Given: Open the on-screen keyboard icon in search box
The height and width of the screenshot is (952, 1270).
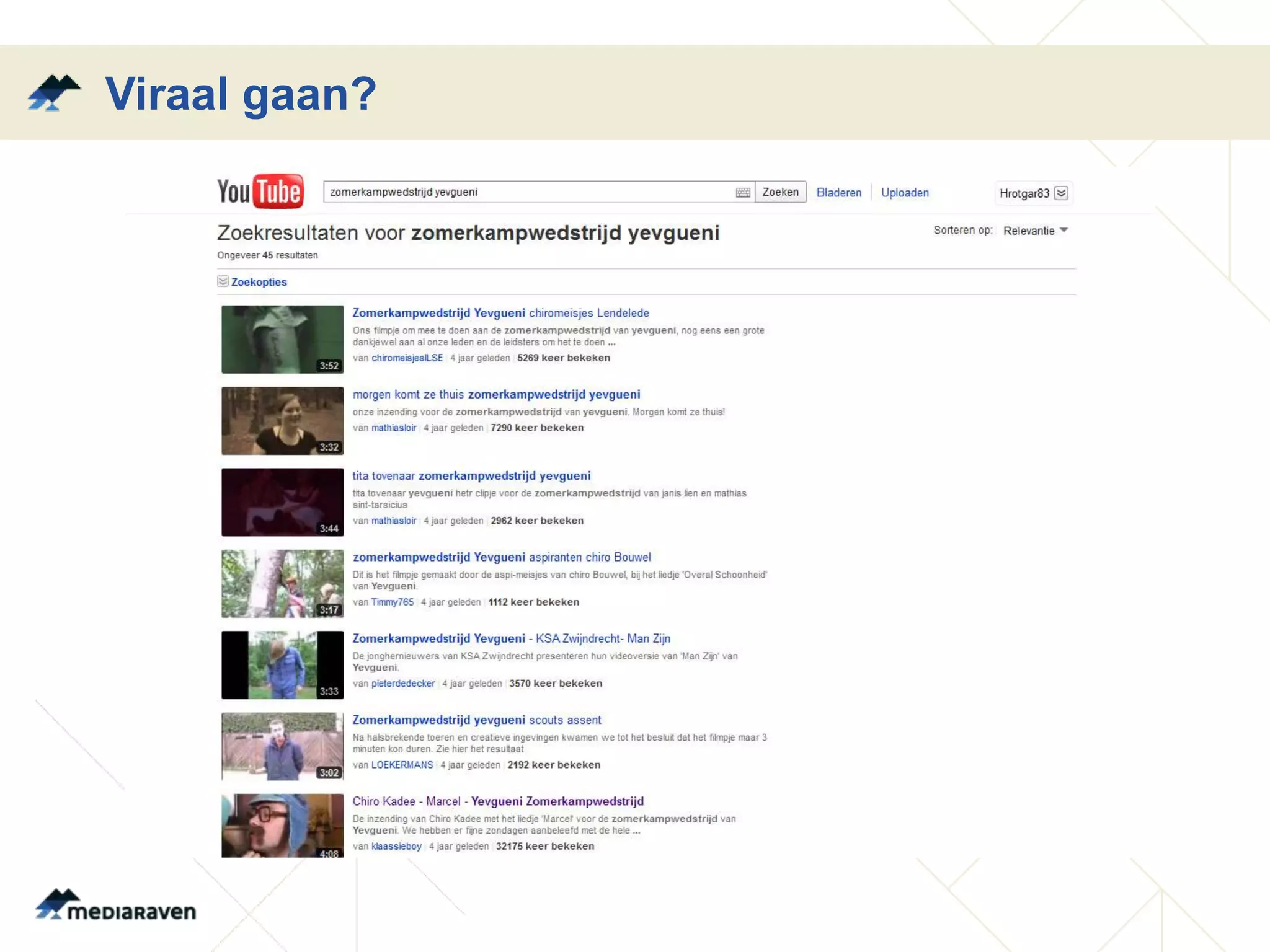Looking at the screenshot, I should [x=743, y=193].
